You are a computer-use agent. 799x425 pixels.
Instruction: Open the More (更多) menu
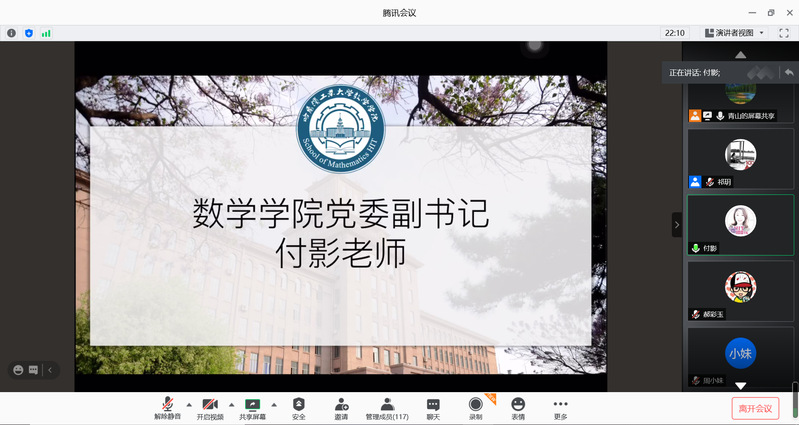(560, 407)
